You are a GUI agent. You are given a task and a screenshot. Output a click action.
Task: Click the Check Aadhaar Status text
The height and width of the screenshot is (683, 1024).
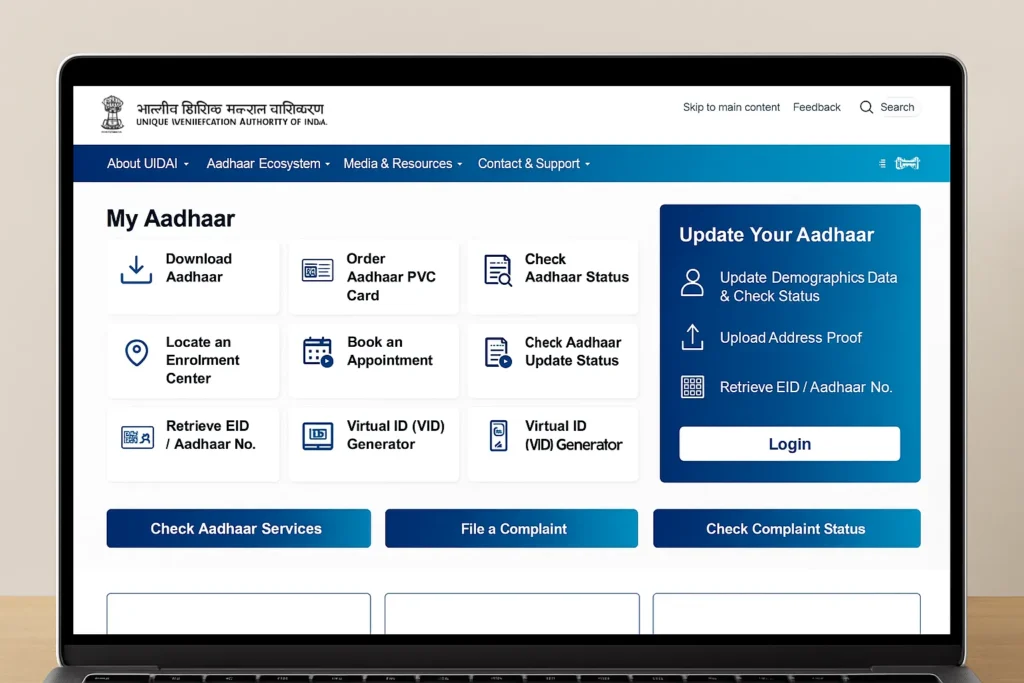[577, 268]
